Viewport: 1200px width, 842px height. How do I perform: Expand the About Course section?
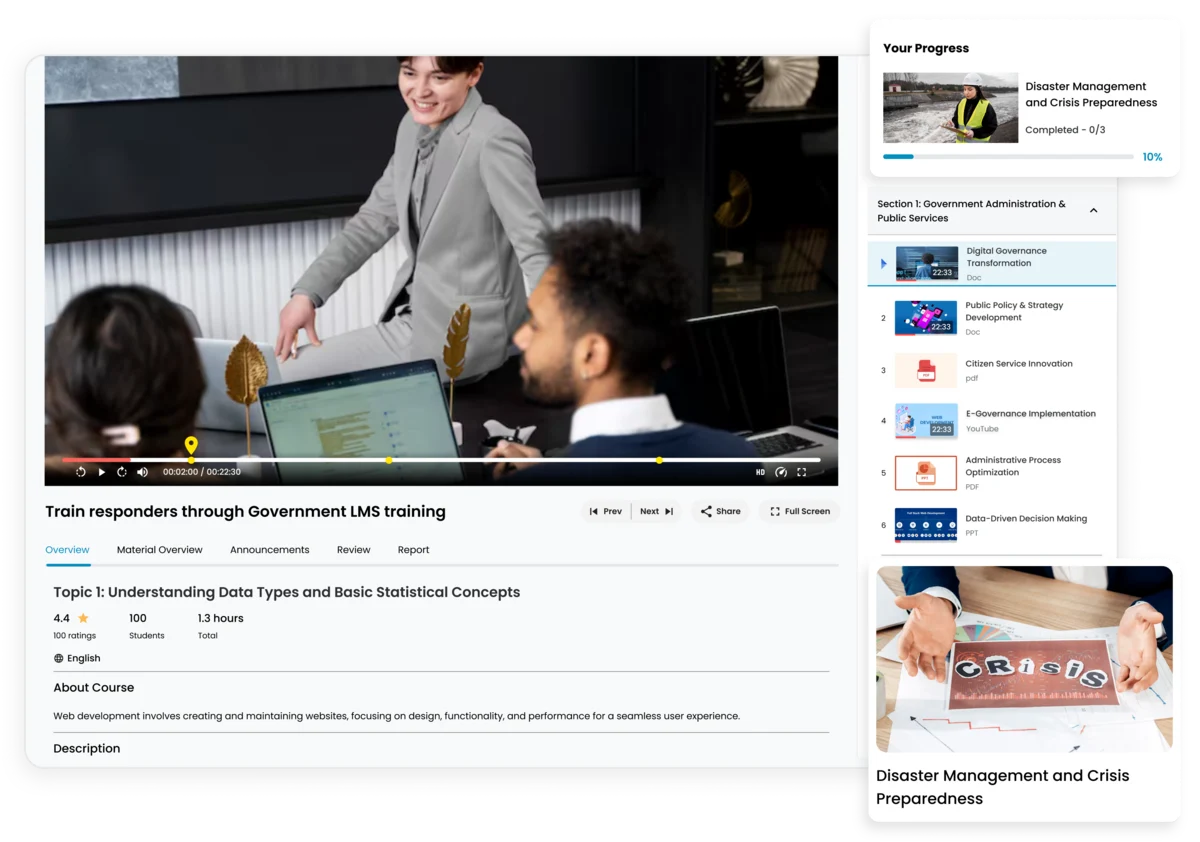pyautogui.click(x=94, y=687)
